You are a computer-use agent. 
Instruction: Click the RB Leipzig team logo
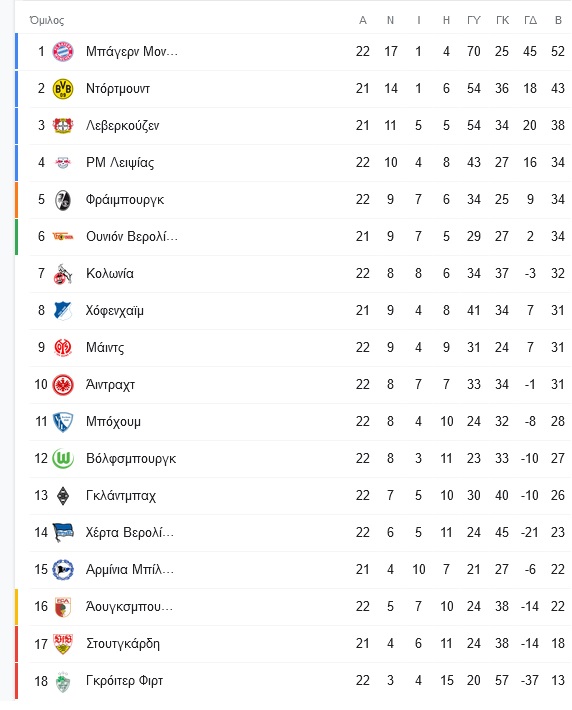coord(63,163)
